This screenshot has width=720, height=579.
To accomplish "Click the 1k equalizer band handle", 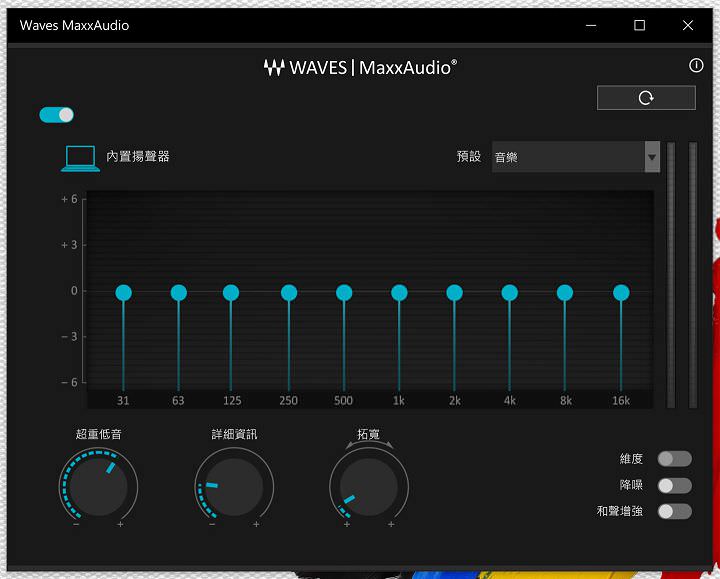I will (399, 292).
